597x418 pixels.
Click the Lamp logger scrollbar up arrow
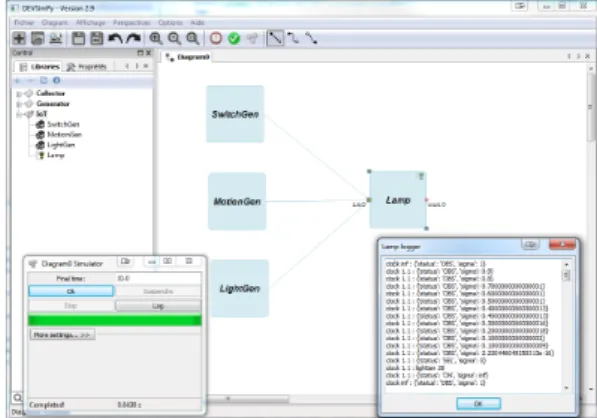566,264
